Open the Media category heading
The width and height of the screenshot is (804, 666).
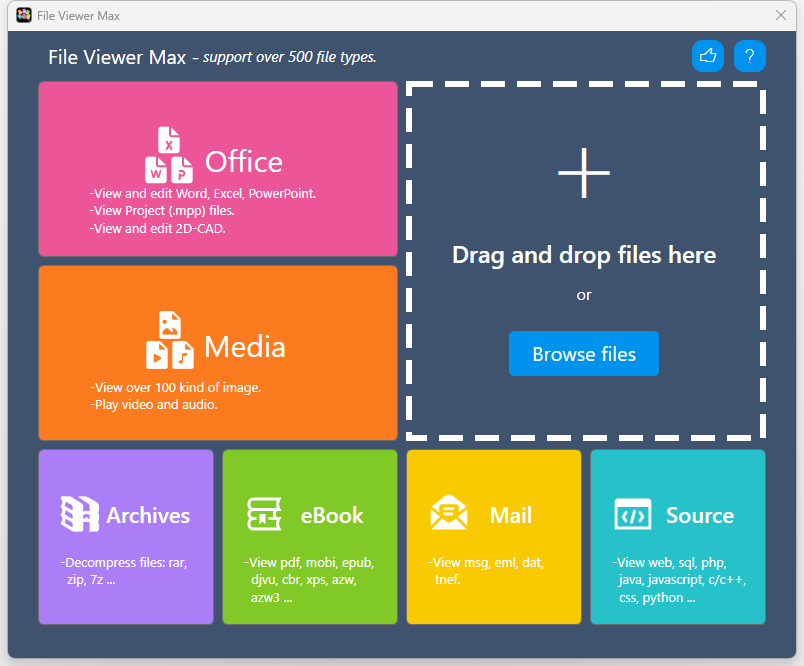tap(245, 347)
